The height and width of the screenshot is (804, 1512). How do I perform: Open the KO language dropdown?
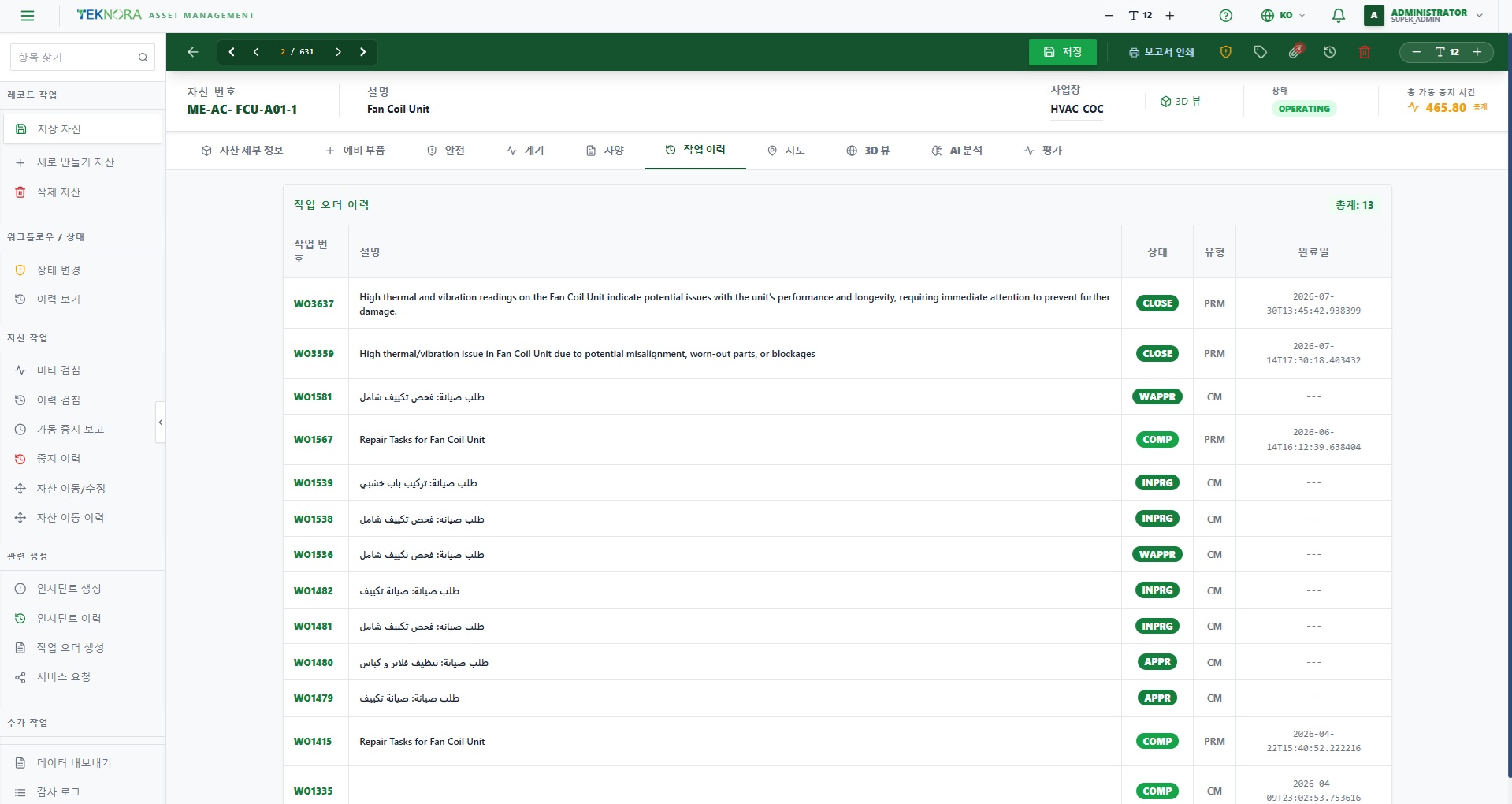click(x=1283, y=15)
